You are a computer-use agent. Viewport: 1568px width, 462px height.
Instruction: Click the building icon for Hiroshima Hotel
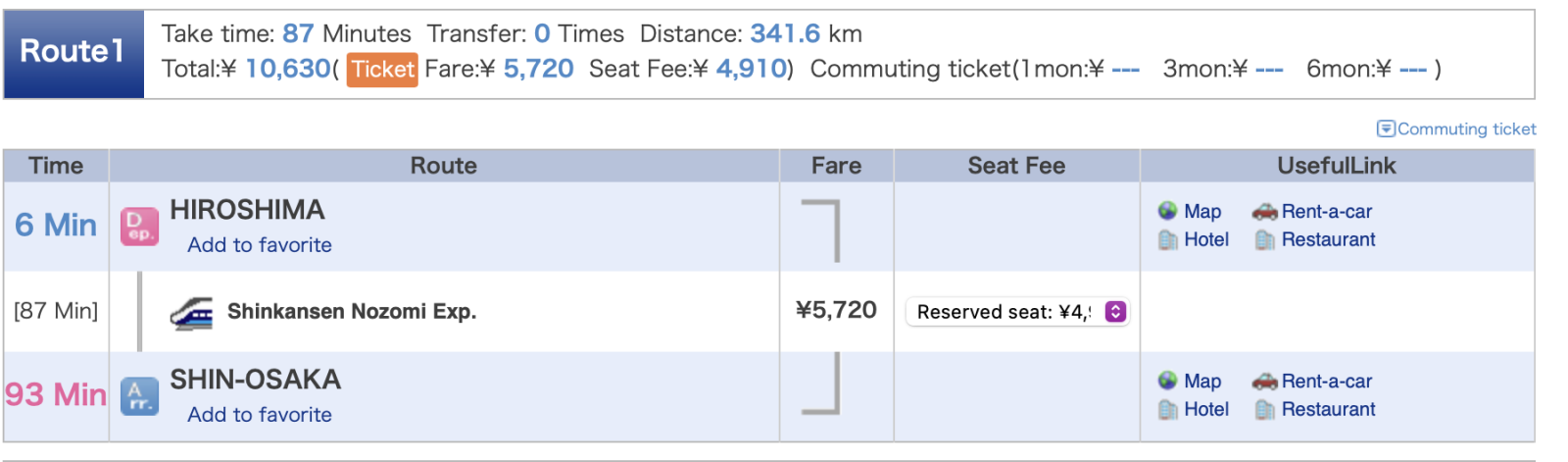pyautogui.click(x=1167, y=239)
